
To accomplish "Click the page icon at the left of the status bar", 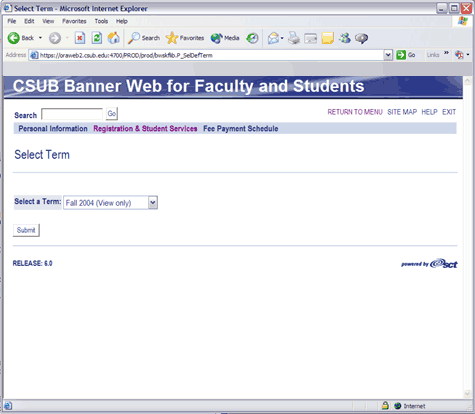I will tap(8, 406).
